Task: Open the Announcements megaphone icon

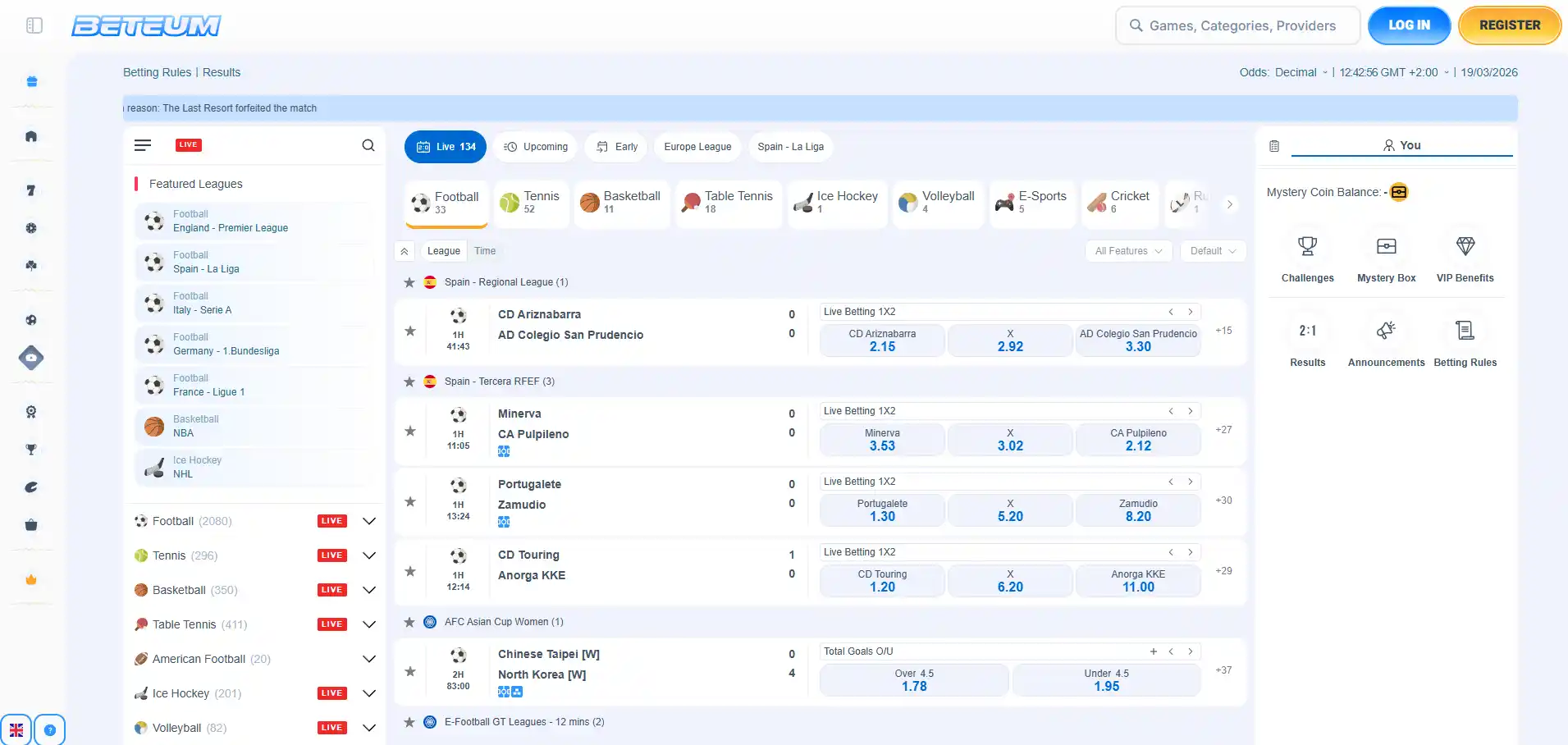Action: (x=1387, y=331)
